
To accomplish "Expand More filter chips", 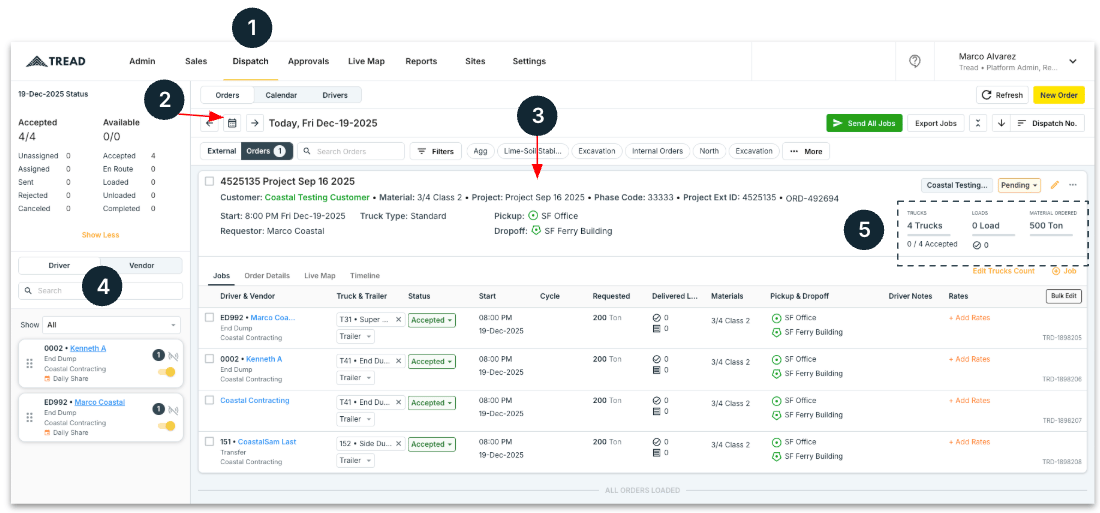I will [x=806, y=151].
